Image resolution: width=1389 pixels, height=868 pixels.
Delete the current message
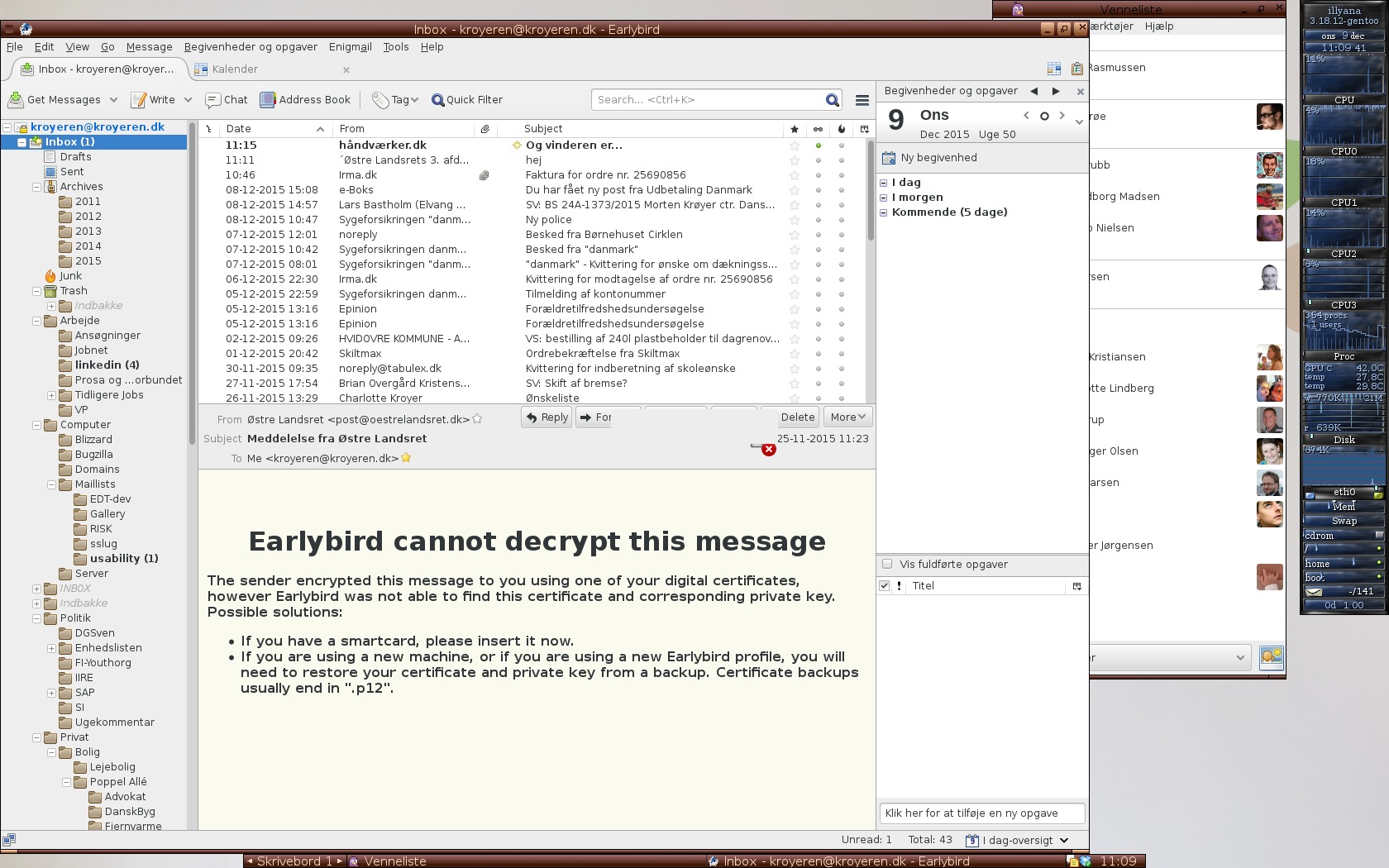click(797, 417)
